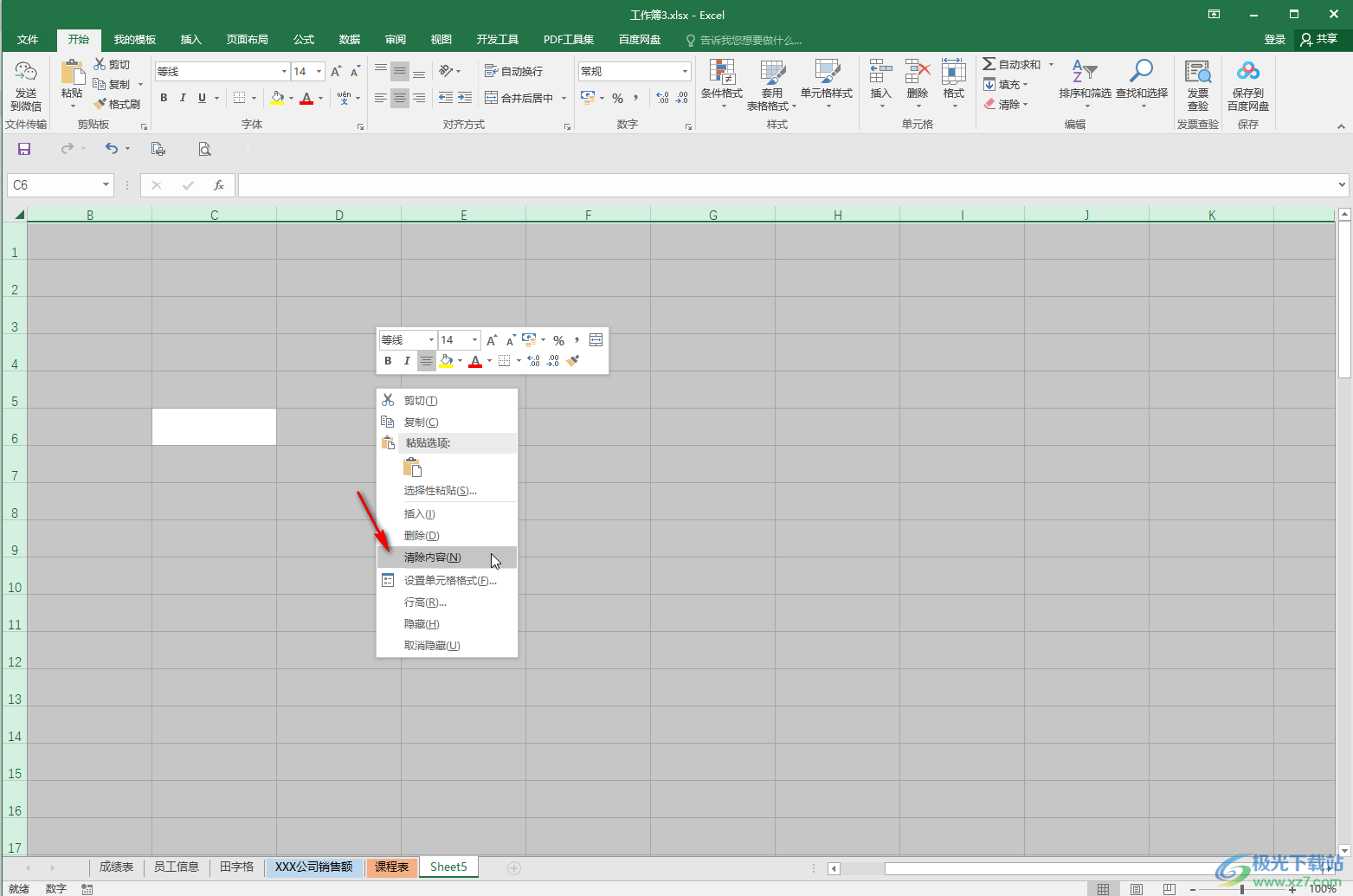Viewport: 1353px width, 896px height.
Task: Click print preview icon in quick access toolbar
Action: click(x=204, y=149)
